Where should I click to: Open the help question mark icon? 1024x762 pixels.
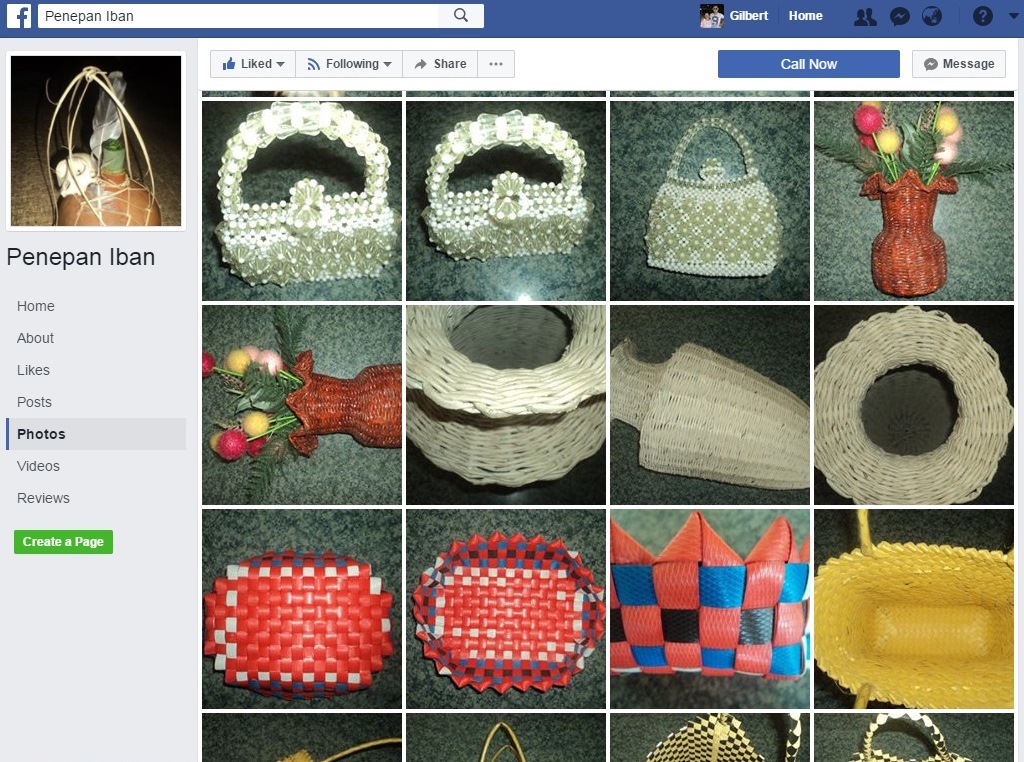pyautogui.click(x=982, y=16)
